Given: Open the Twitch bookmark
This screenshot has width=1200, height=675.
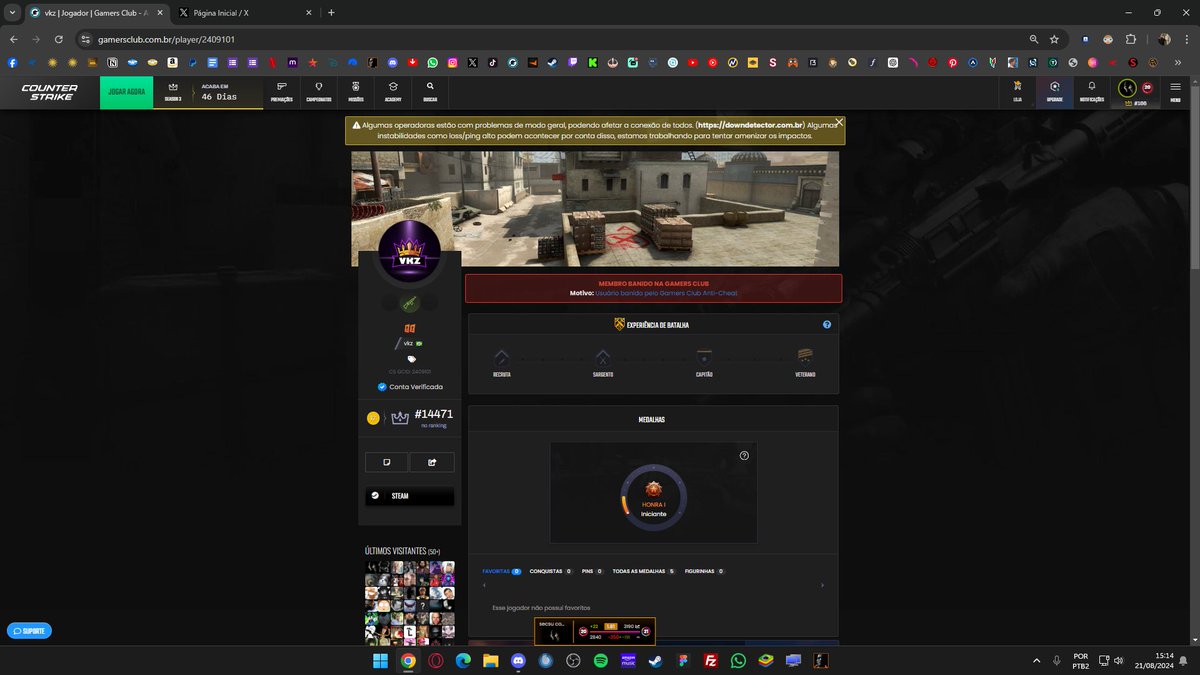Looking at the screenshot, I should pyautogui.click(x=573, y=62).
